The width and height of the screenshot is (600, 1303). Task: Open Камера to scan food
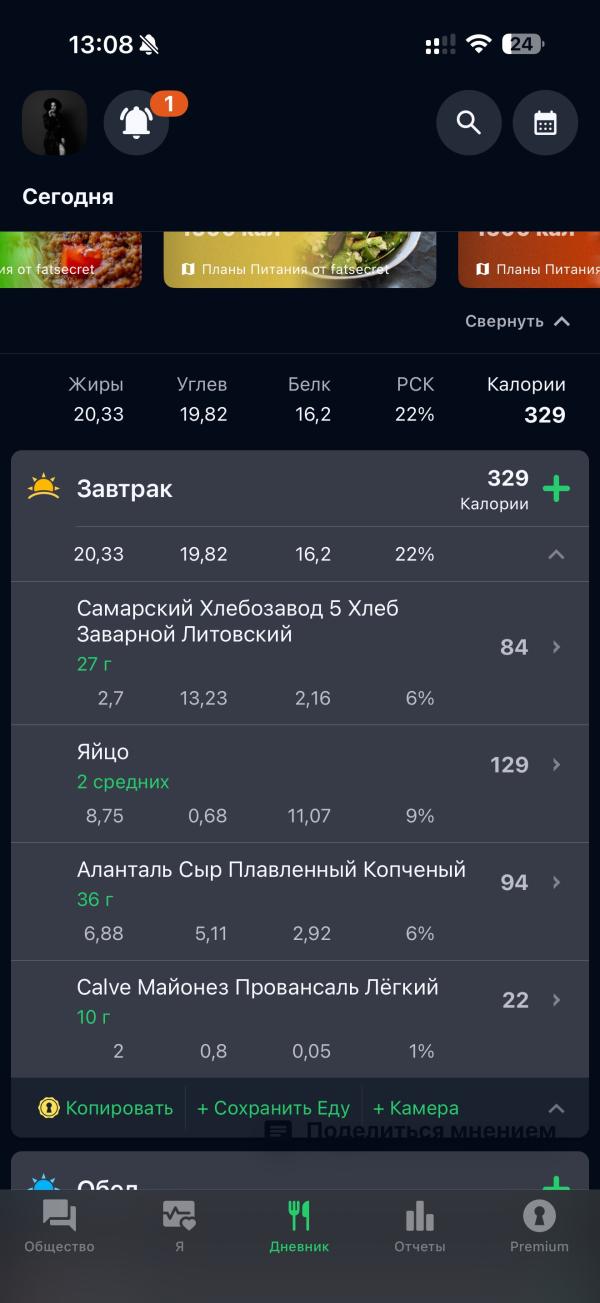click(x=415, y=1108)
